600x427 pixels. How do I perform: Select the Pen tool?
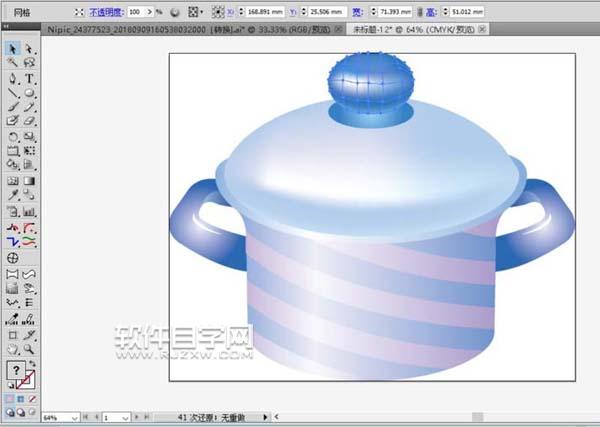click(13, 78)
